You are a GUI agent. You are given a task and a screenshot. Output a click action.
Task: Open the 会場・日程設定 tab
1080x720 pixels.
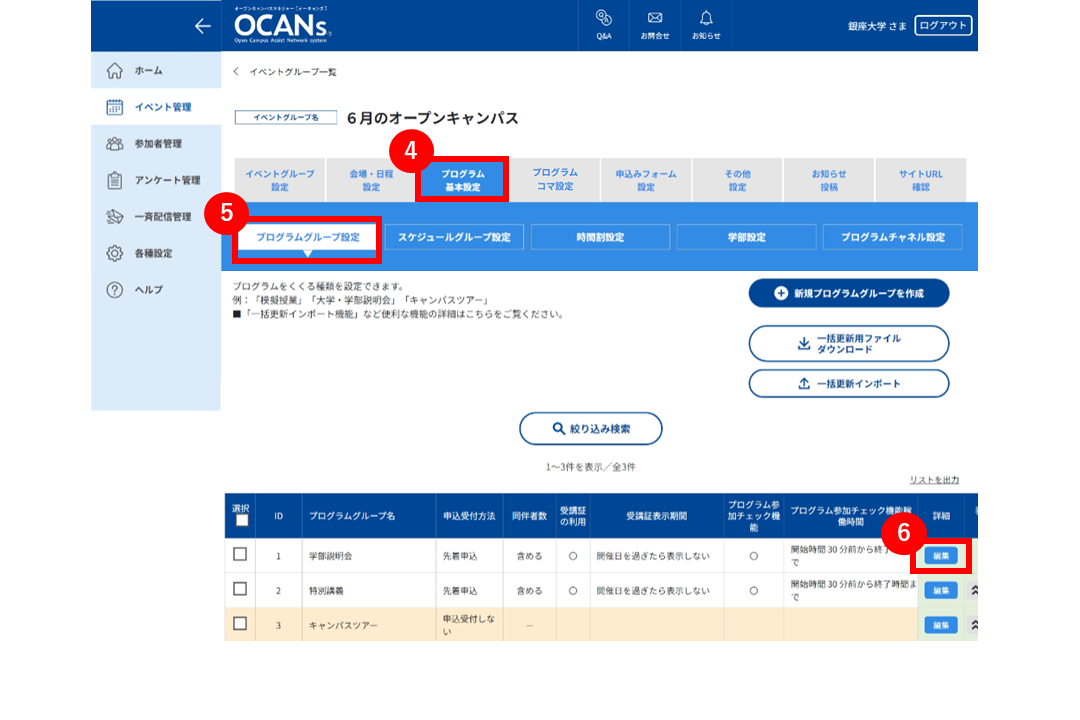371,180
